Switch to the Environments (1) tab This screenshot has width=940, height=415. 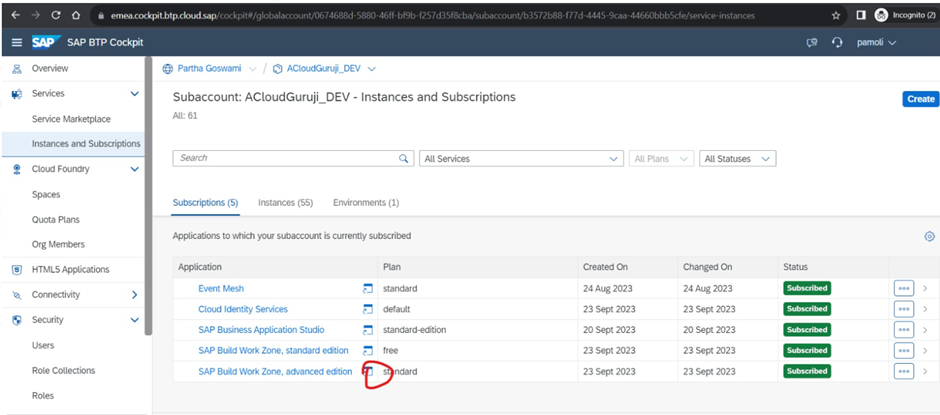coord(365,203)
